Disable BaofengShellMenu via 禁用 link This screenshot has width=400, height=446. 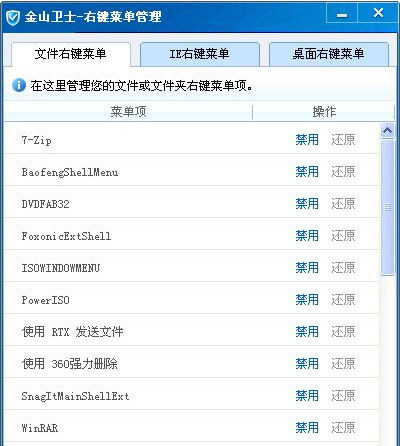pos(307,171)
